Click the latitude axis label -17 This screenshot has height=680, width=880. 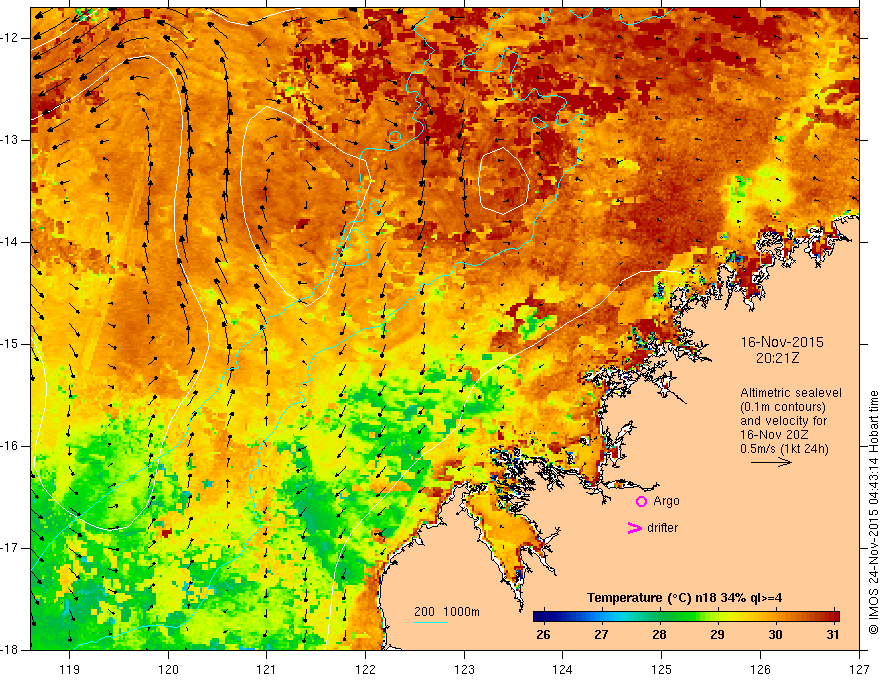(x=10, y=548)
